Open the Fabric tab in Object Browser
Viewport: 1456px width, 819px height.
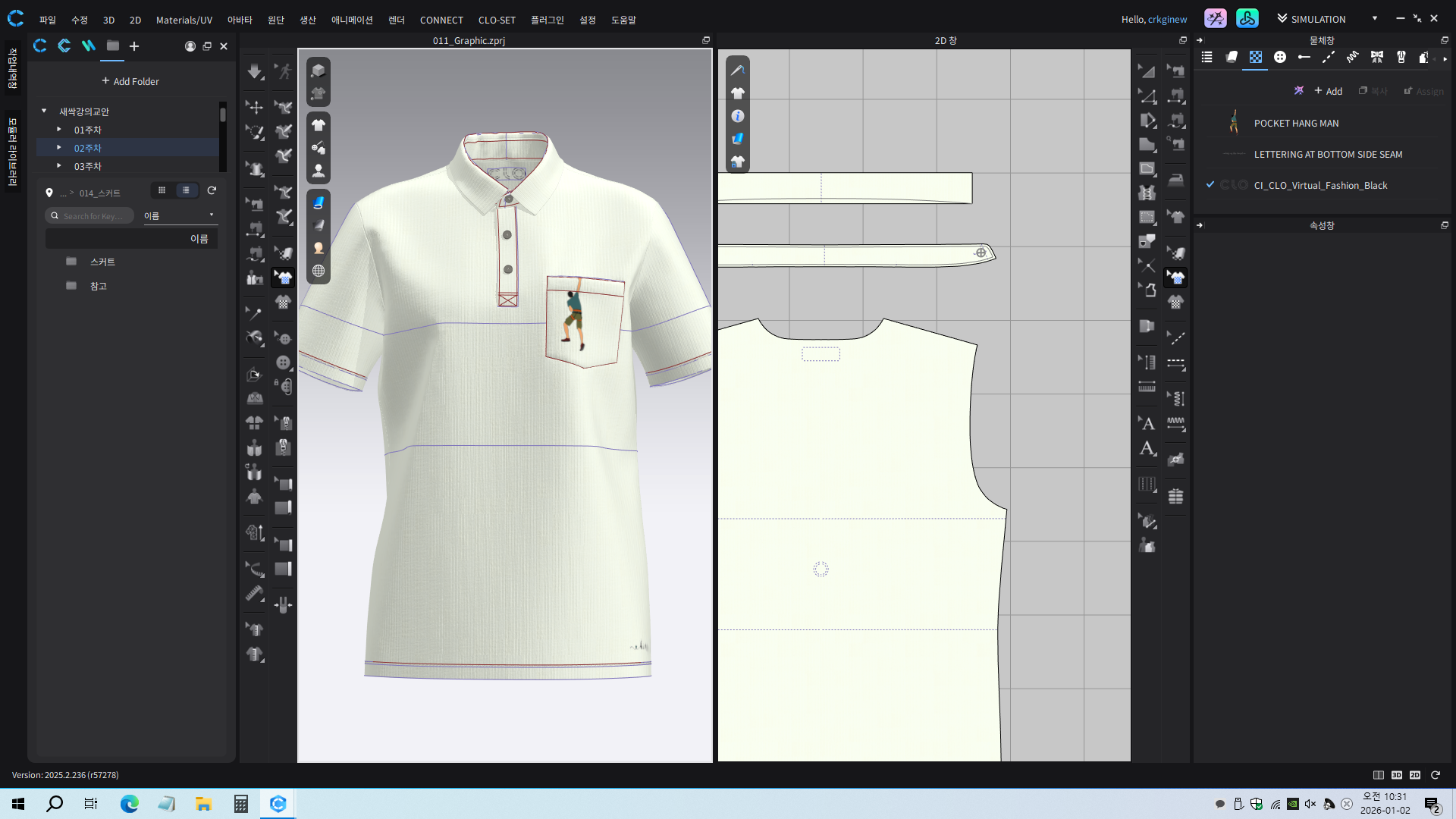1232,57
